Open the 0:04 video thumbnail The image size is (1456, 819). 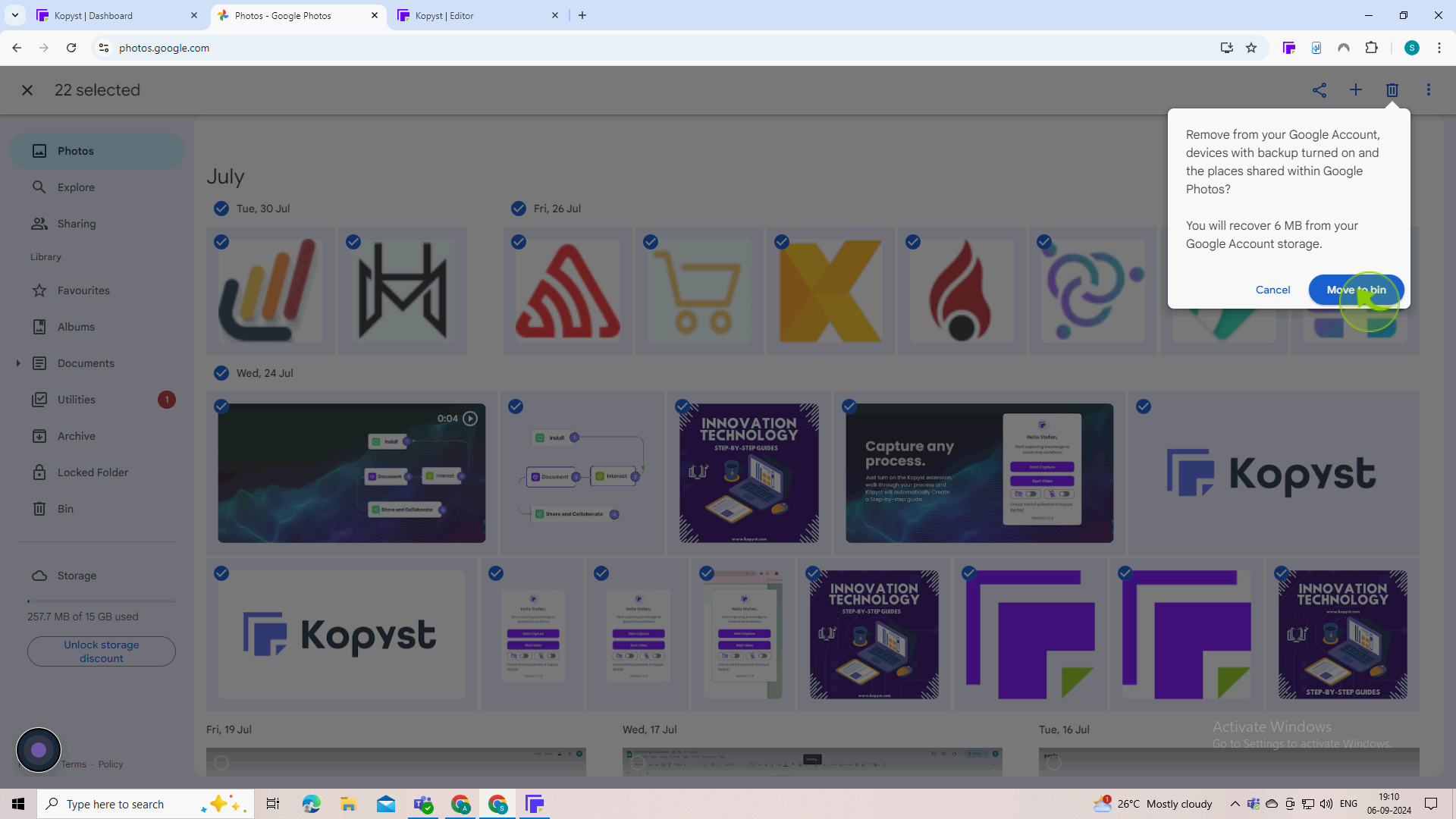point(352,473)
